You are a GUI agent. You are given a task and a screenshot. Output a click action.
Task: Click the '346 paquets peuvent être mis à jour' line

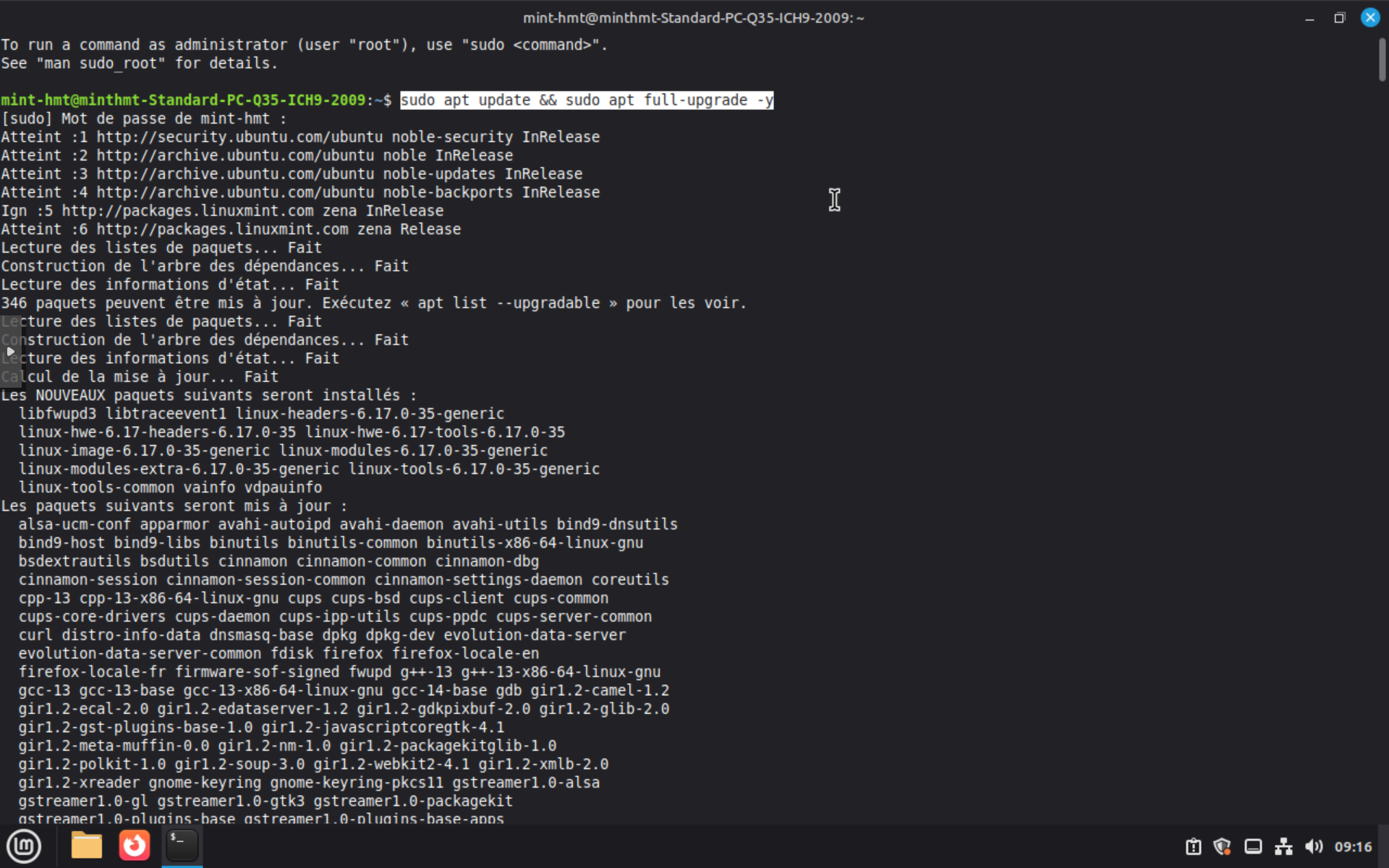coord(373,303)
